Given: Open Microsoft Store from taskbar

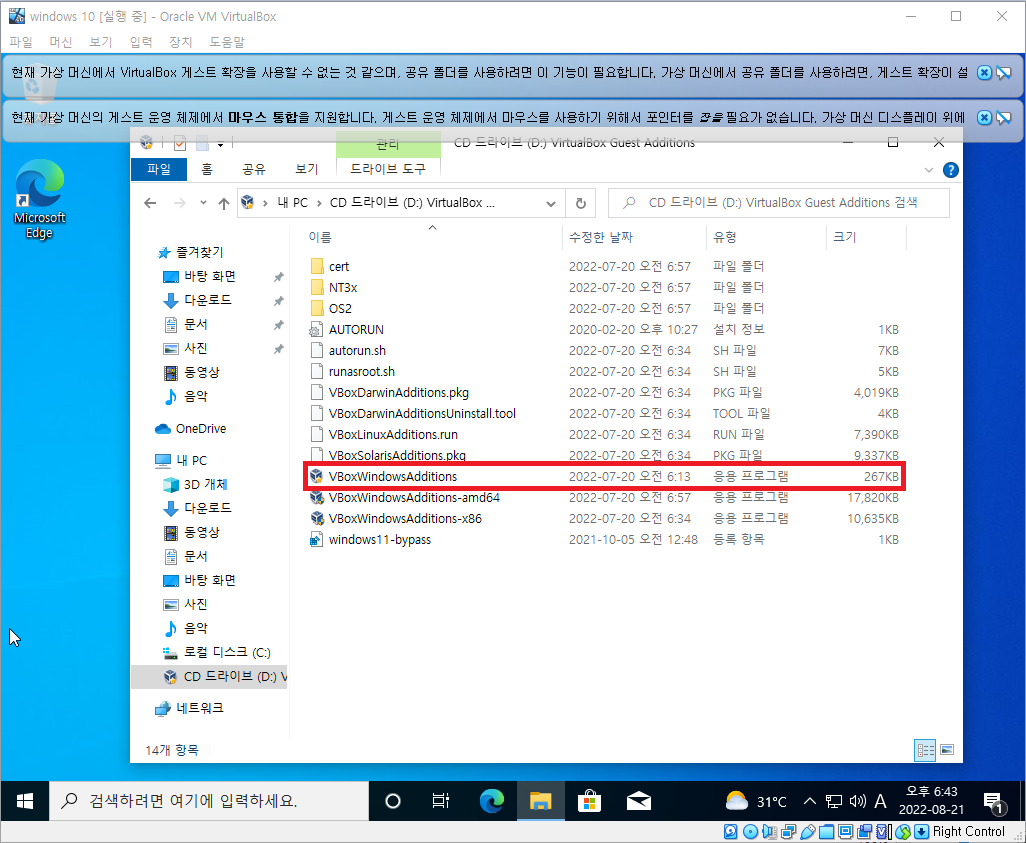Looking at the screenshot, I should click(589, 801).
